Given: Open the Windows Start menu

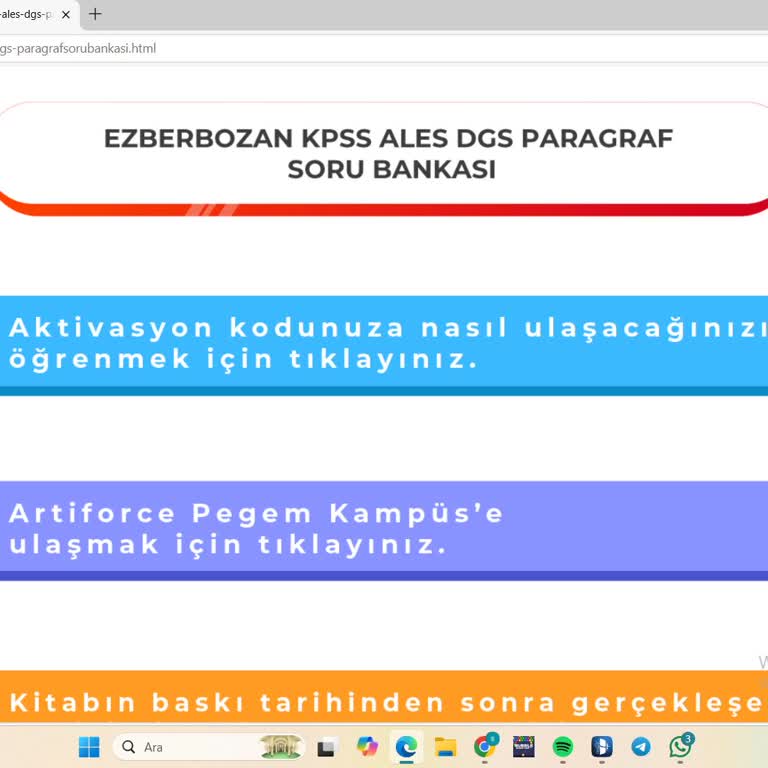Looking at the screenshot, I should tap(89, 747).
